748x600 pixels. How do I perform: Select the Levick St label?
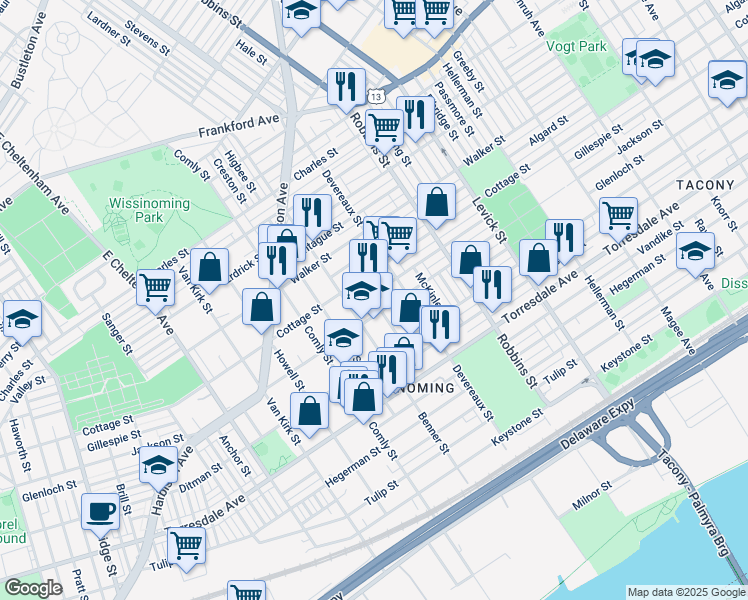489,220
